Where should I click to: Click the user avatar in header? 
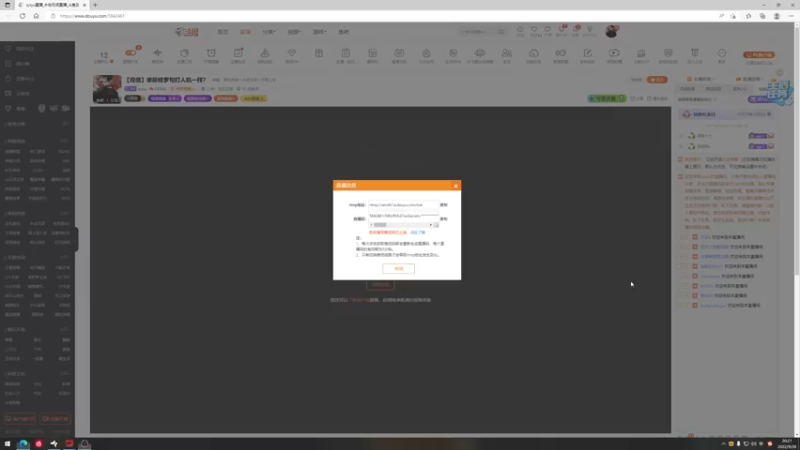coord(611,32)
